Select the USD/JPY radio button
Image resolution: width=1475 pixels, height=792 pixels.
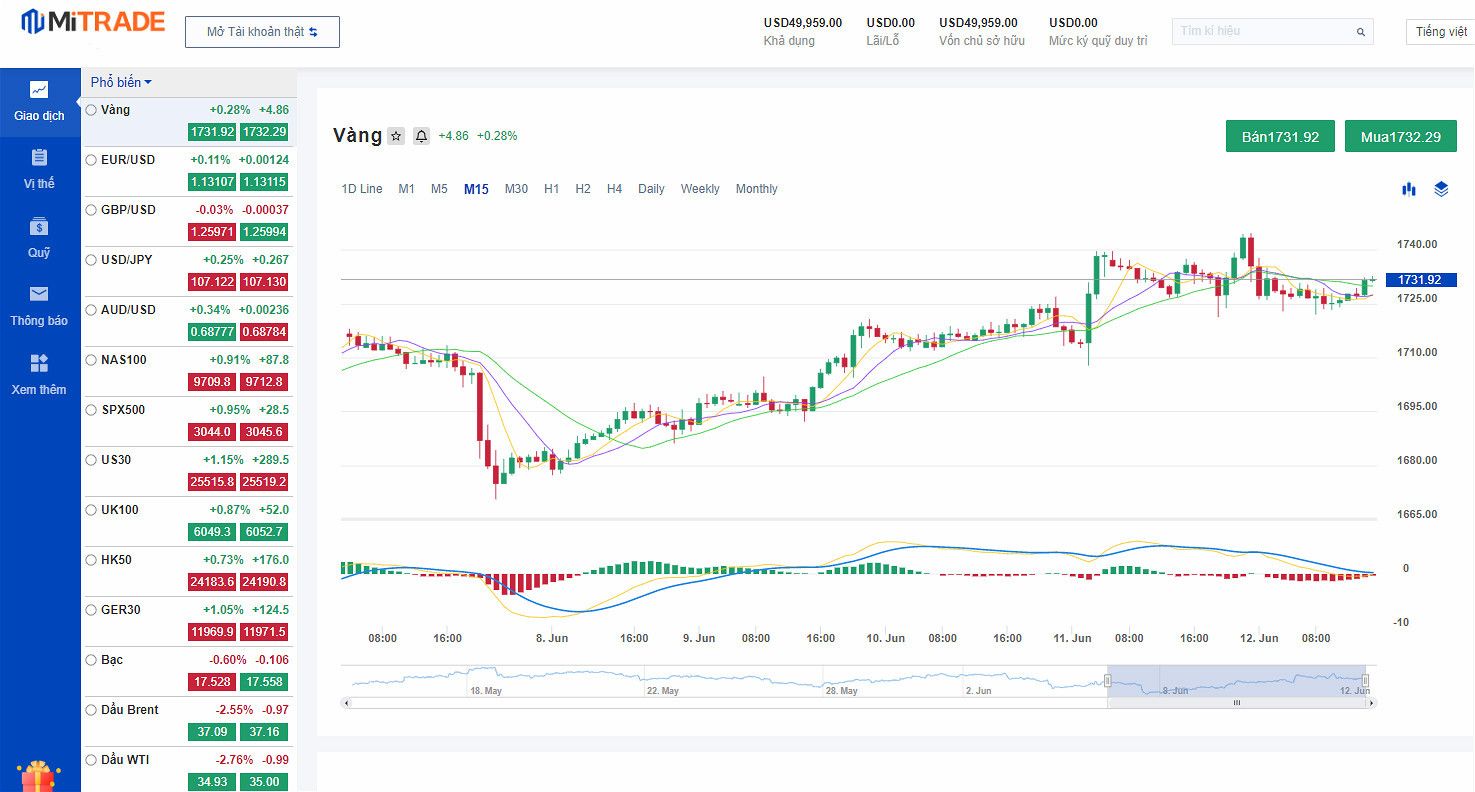[x=92, y=260]
